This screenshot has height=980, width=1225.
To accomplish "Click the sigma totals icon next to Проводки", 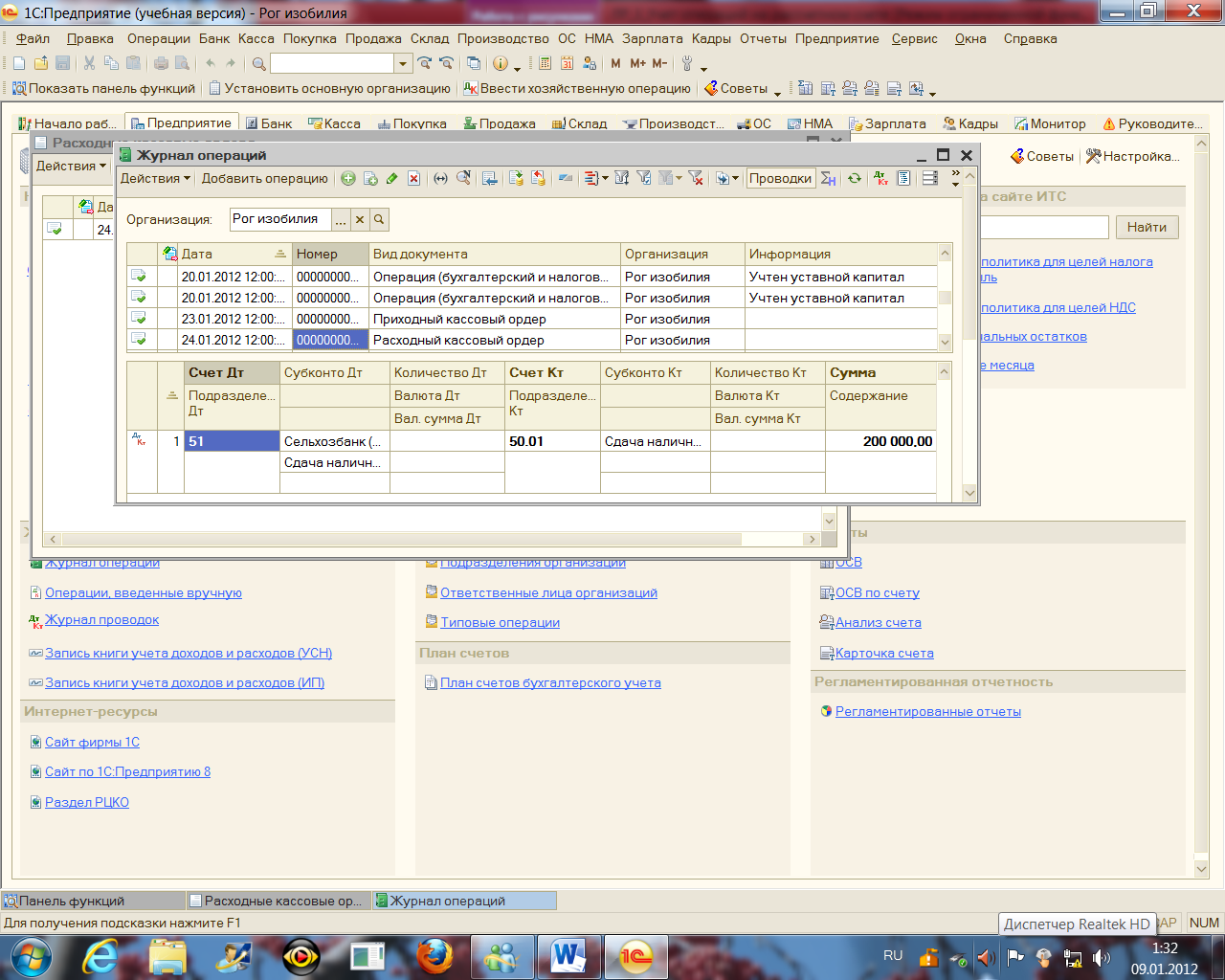I will pyautogui.click(x=828, y=178).
